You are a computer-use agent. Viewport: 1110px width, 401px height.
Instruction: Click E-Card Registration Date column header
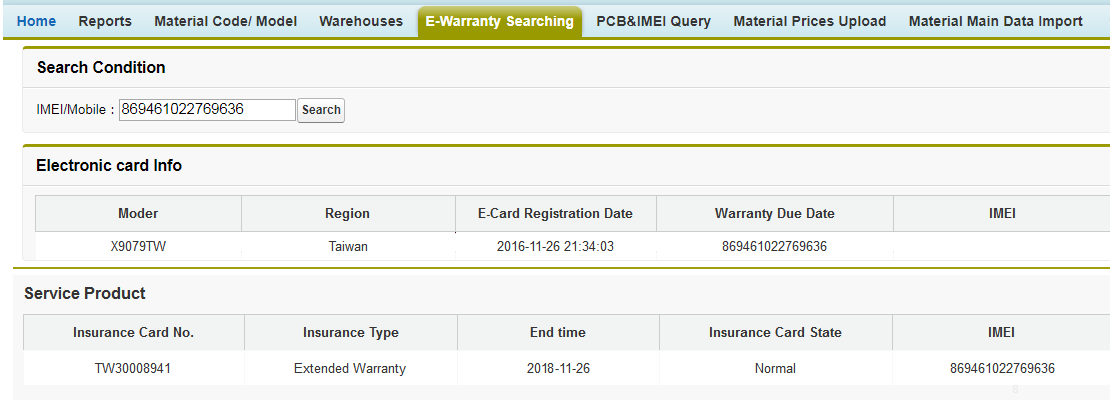pos(555,213)
